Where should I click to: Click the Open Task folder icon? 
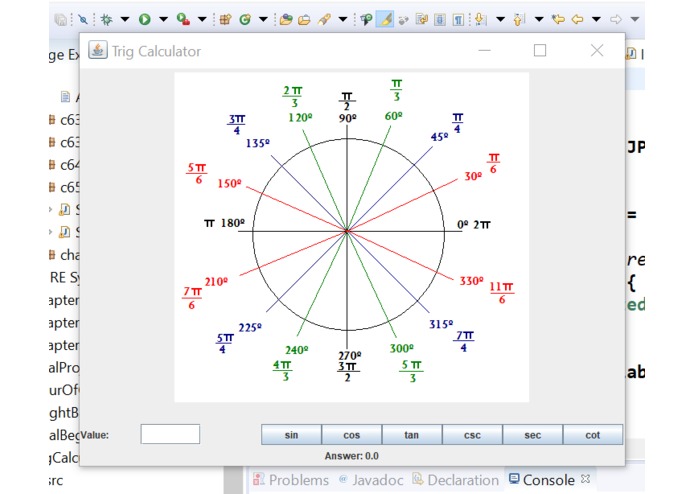point(304,19)
